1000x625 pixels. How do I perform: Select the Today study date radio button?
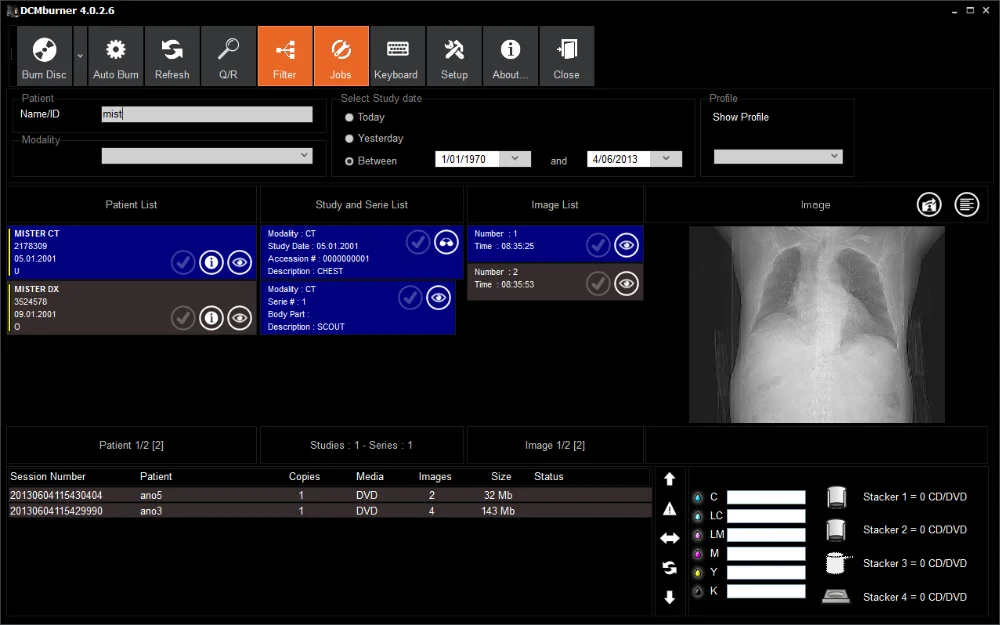tap(349, 117)
